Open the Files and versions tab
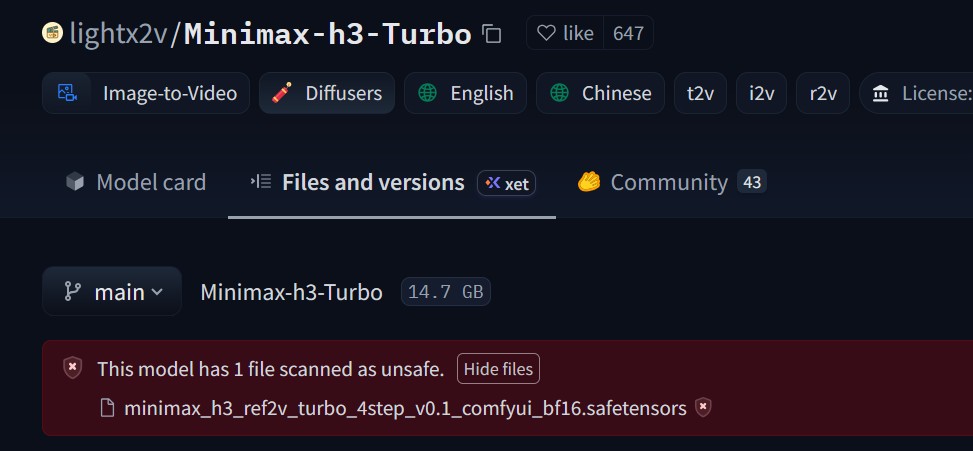The image size is (973, 451). 392,182
